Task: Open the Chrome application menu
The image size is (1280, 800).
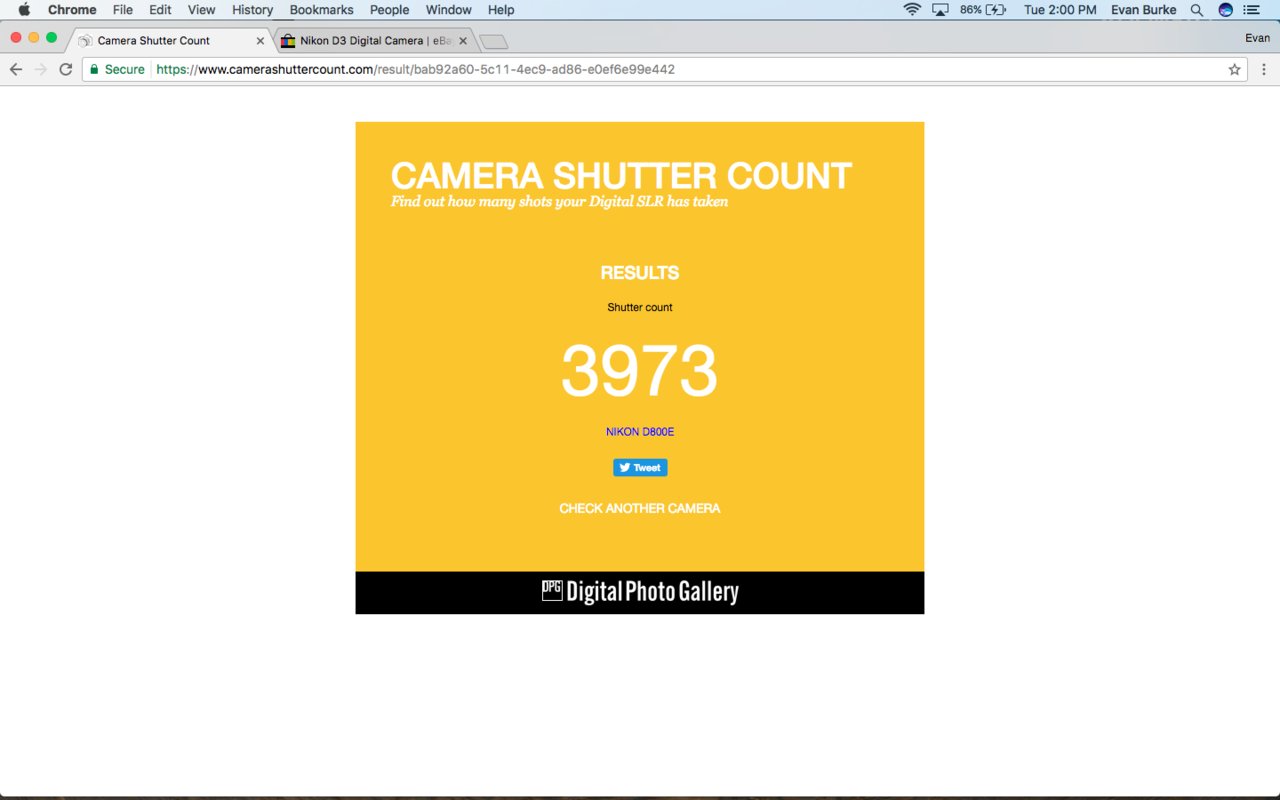Action: [x=72, y=10]
